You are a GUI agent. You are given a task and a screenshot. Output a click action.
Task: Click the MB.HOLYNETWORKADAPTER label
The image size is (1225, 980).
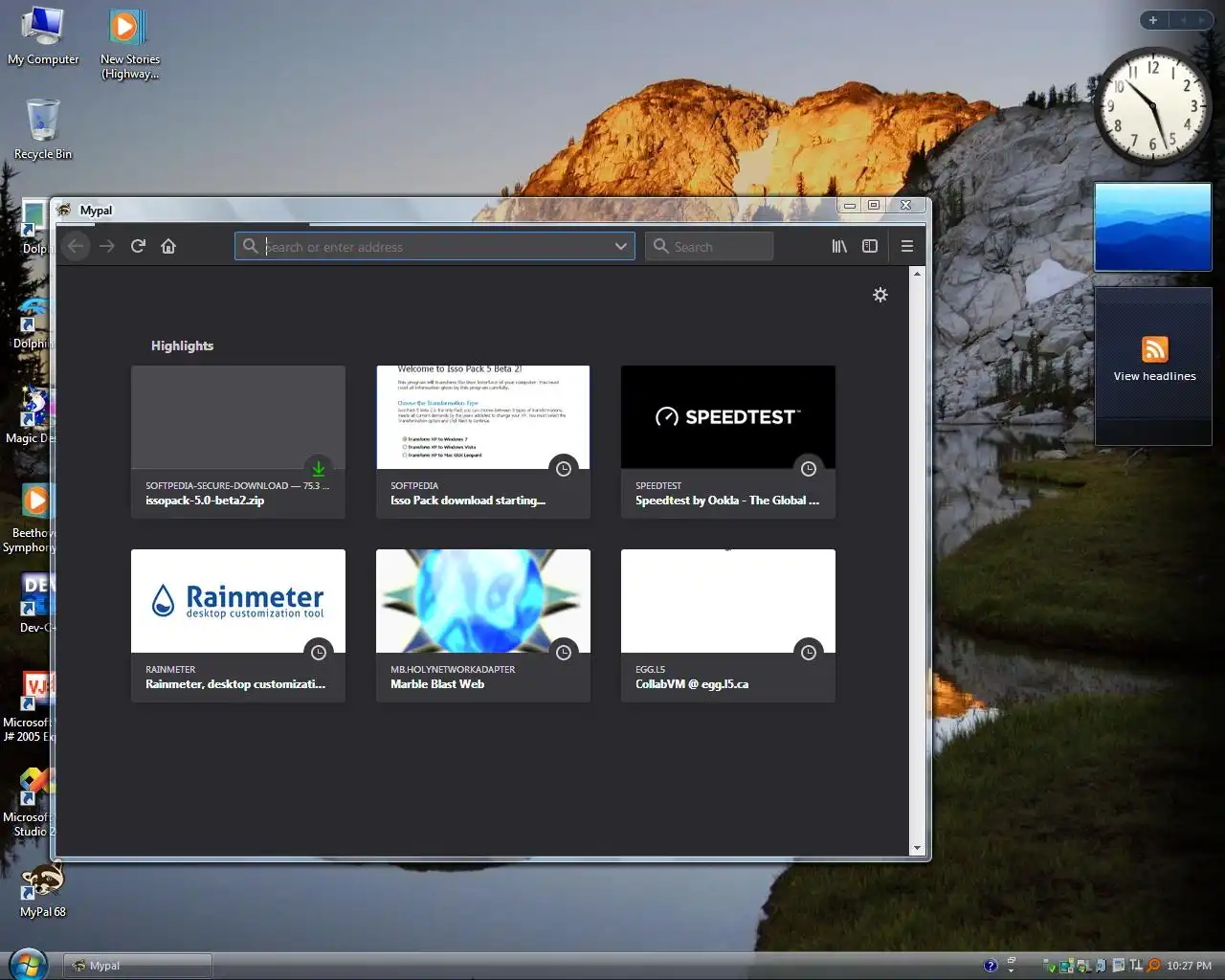[453, 670]
